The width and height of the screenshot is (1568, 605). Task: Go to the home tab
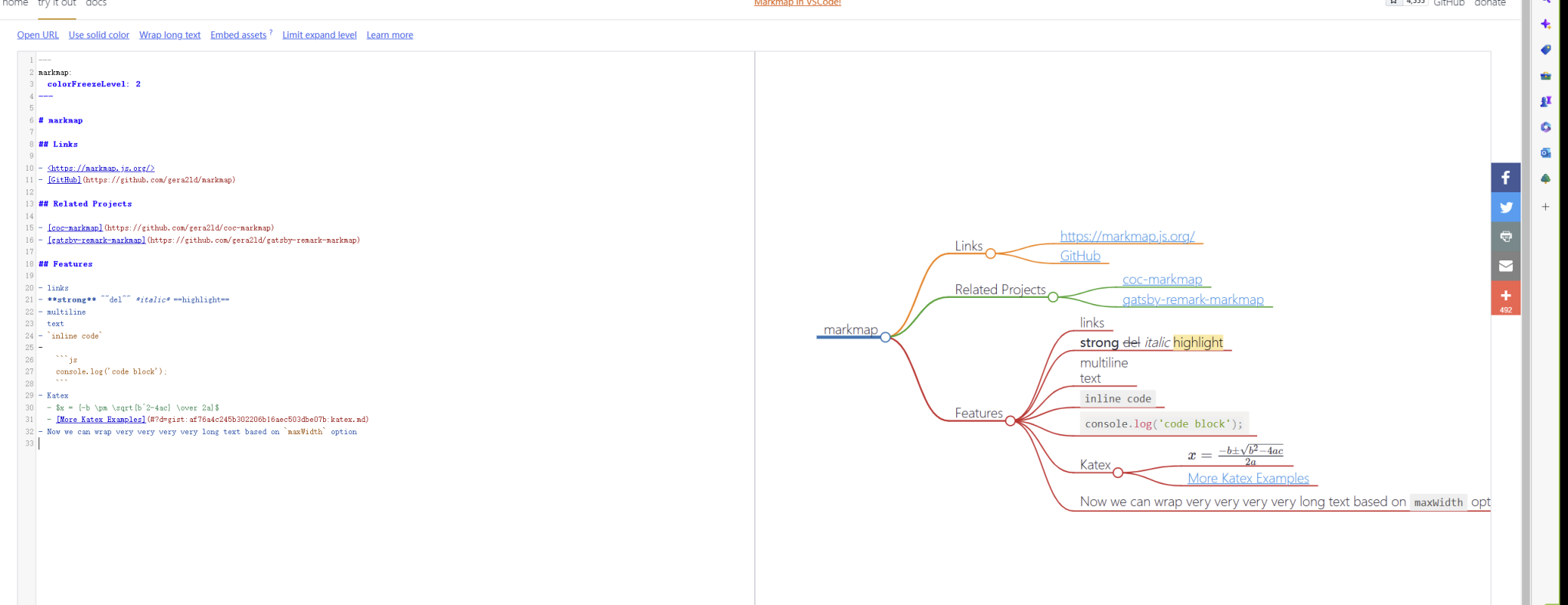click(15, 4)
